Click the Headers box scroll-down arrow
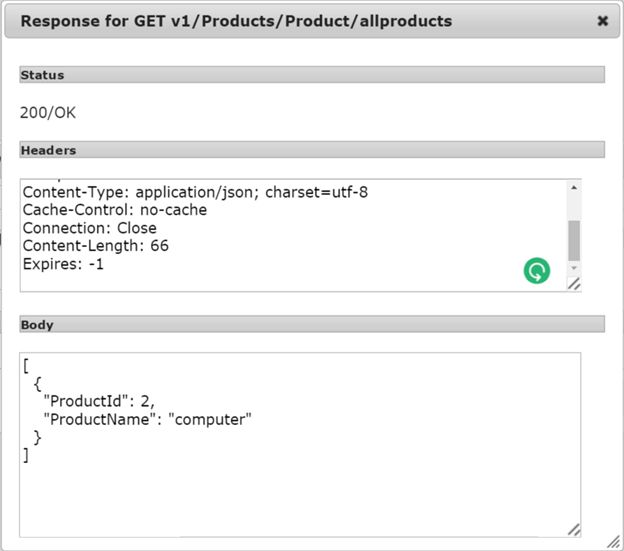The image size is (624, 551). point(573,268)
